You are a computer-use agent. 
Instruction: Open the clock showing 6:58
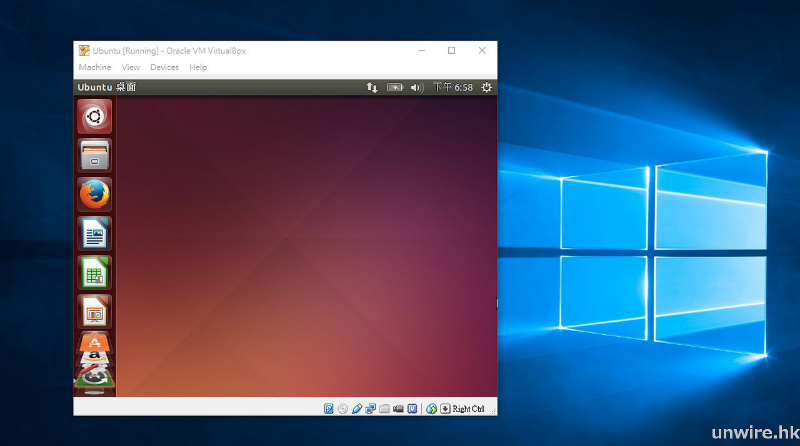(x=453, y=88)
